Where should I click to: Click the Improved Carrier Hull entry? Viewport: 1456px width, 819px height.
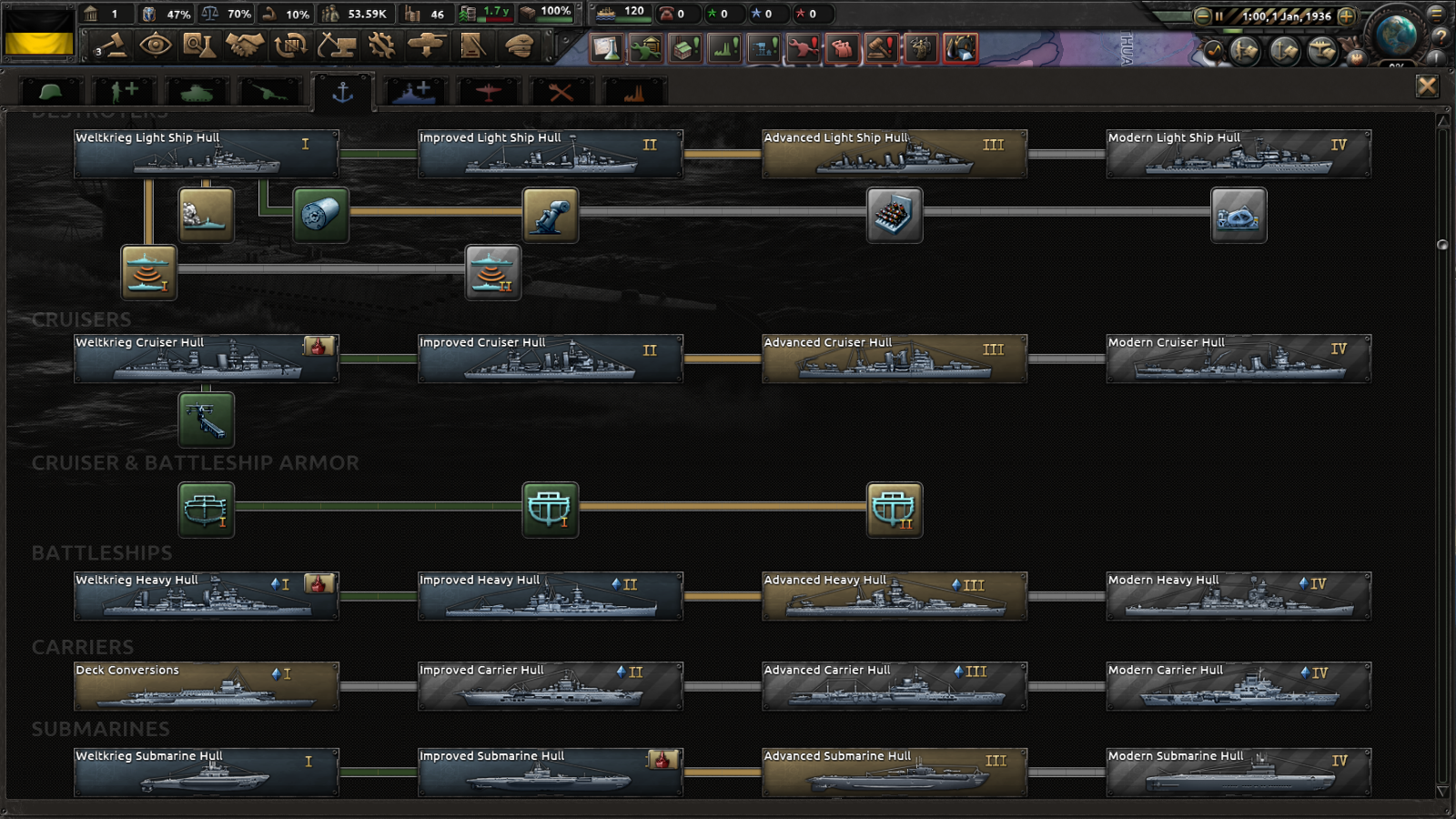pos(551,686)
